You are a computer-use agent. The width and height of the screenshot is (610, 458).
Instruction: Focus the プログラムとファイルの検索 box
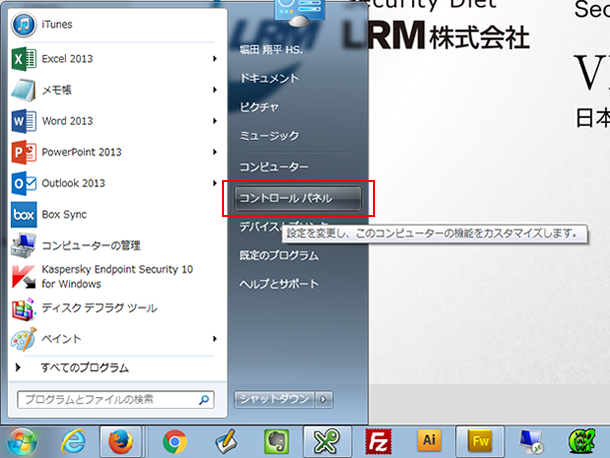pyautogui.click(x=116, y=400)
